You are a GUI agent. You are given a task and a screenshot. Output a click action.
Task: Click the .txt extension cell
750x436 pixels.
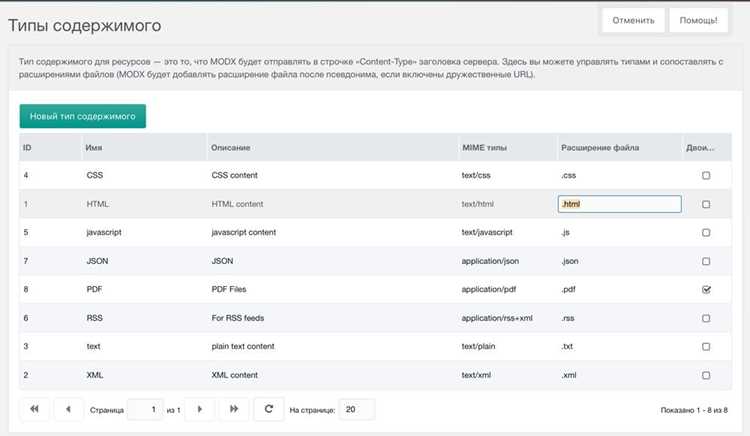point(567,346)
